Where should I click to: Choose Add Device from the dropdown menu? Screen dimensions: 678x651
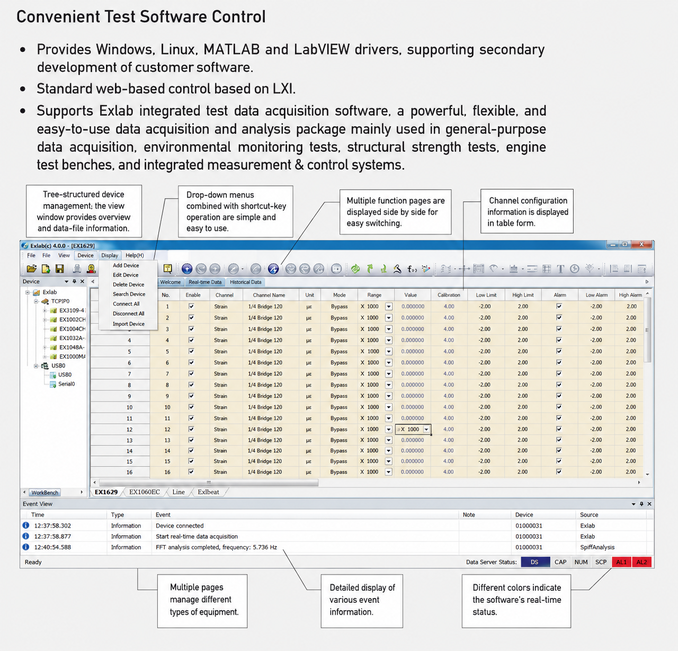(x=126, y=265)
